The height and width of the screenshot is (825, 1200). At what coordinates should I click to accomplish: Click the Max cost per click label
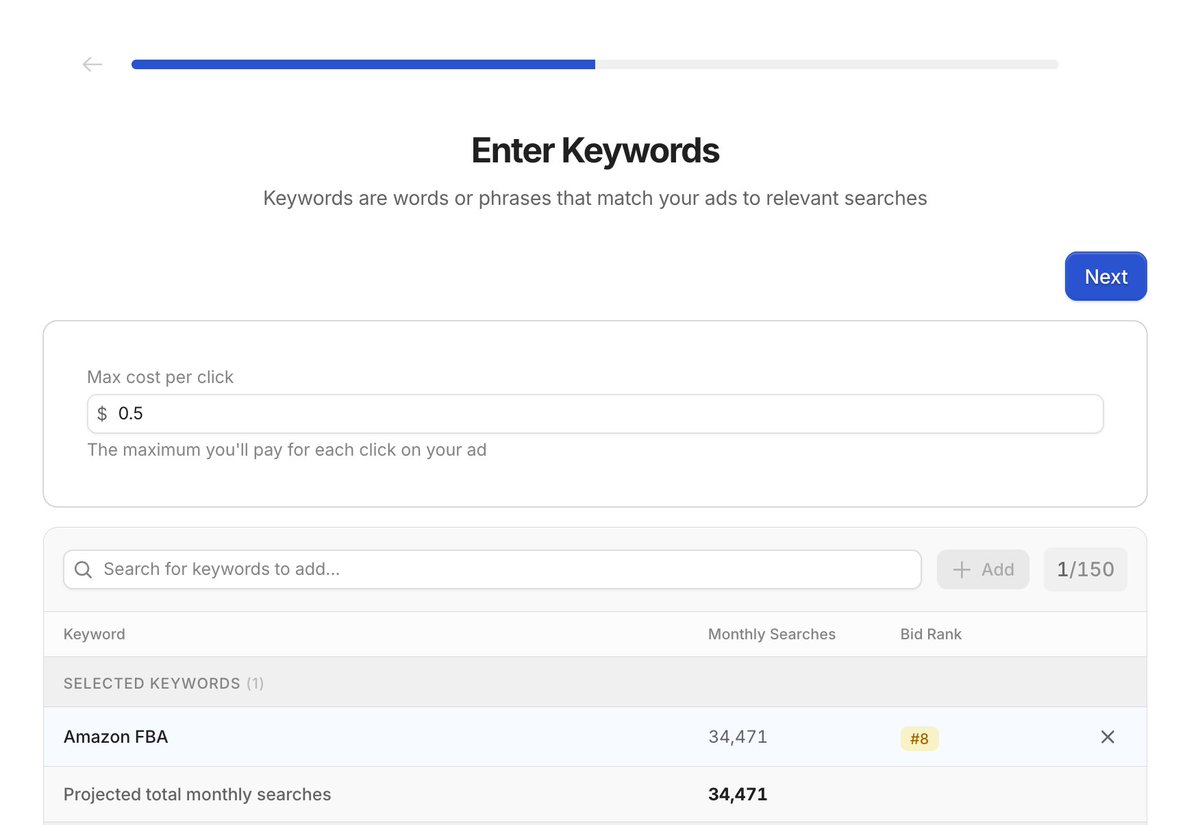point(160,377)
